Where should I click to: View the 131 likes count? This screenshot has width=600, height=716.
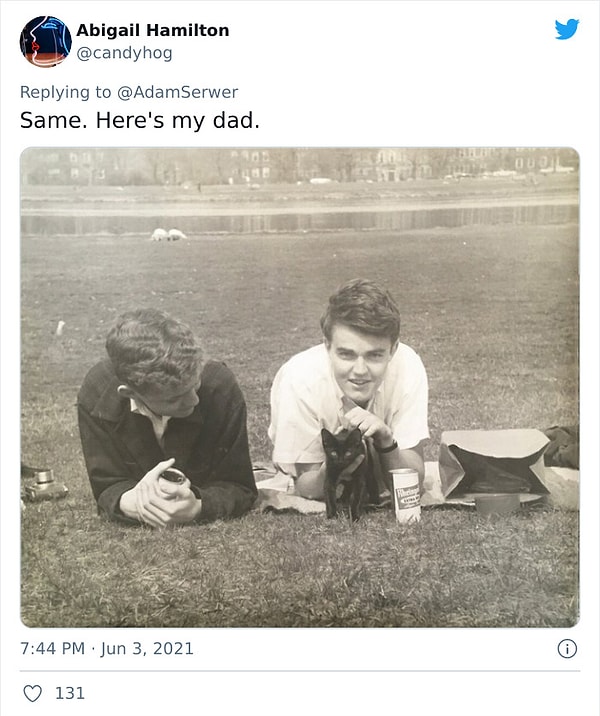[x=69, y=693]
